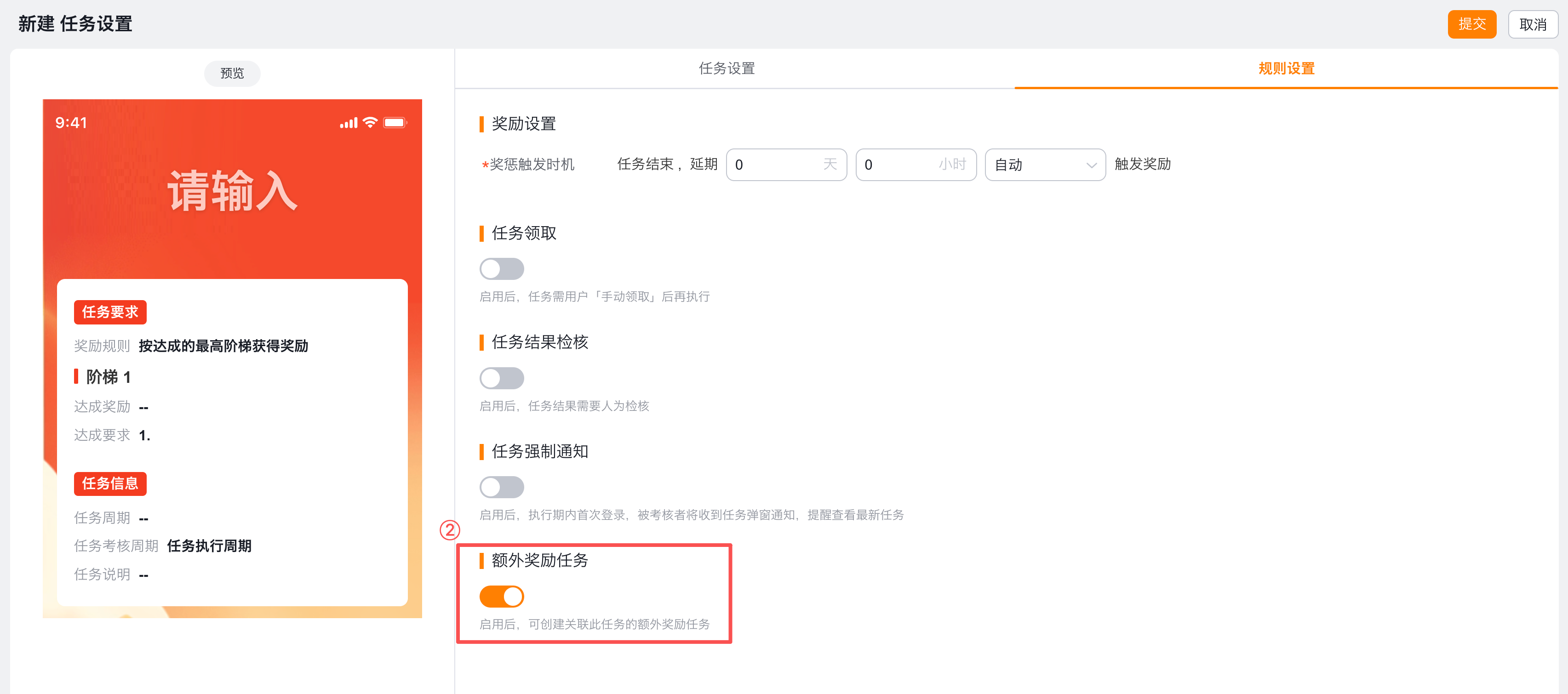Turn on the 任务结果检核 toggle

point(501,378)
